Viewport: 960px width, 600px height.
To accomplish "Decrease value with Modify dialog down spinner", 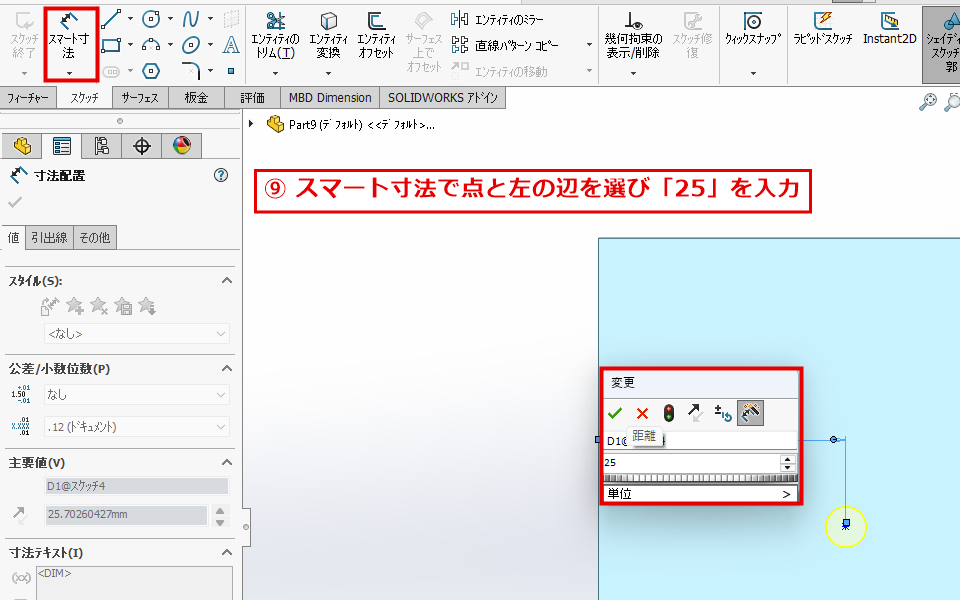I will pos(788,467).
